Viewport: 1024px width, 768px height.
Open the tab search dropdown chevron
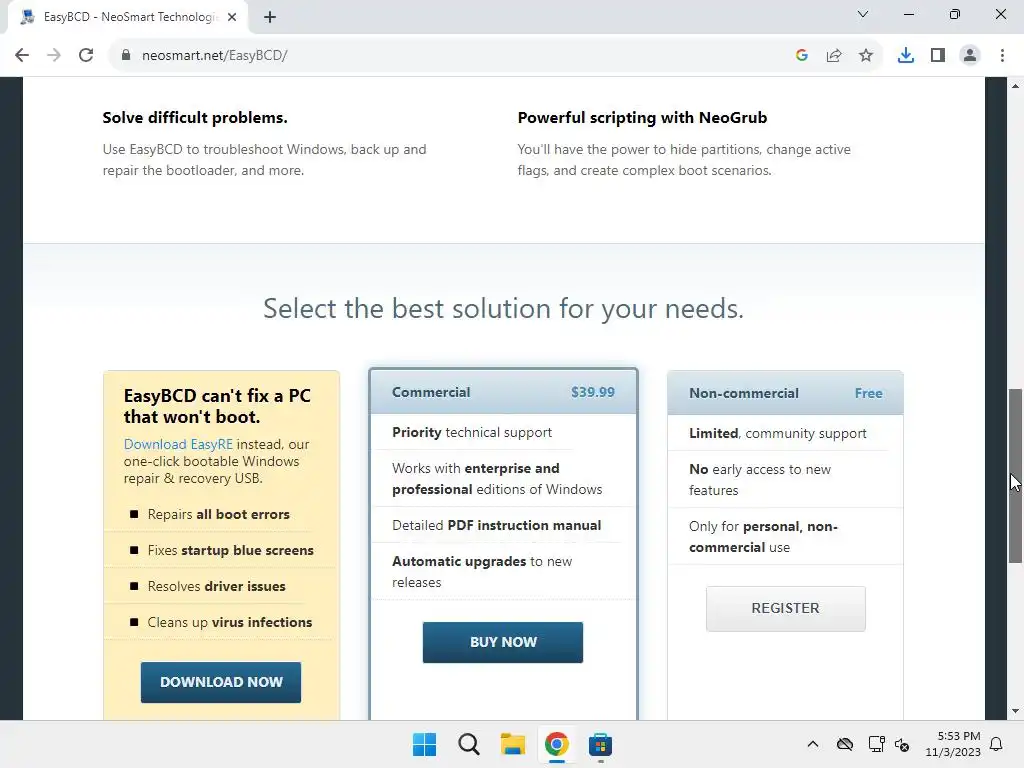click(863, 14)
